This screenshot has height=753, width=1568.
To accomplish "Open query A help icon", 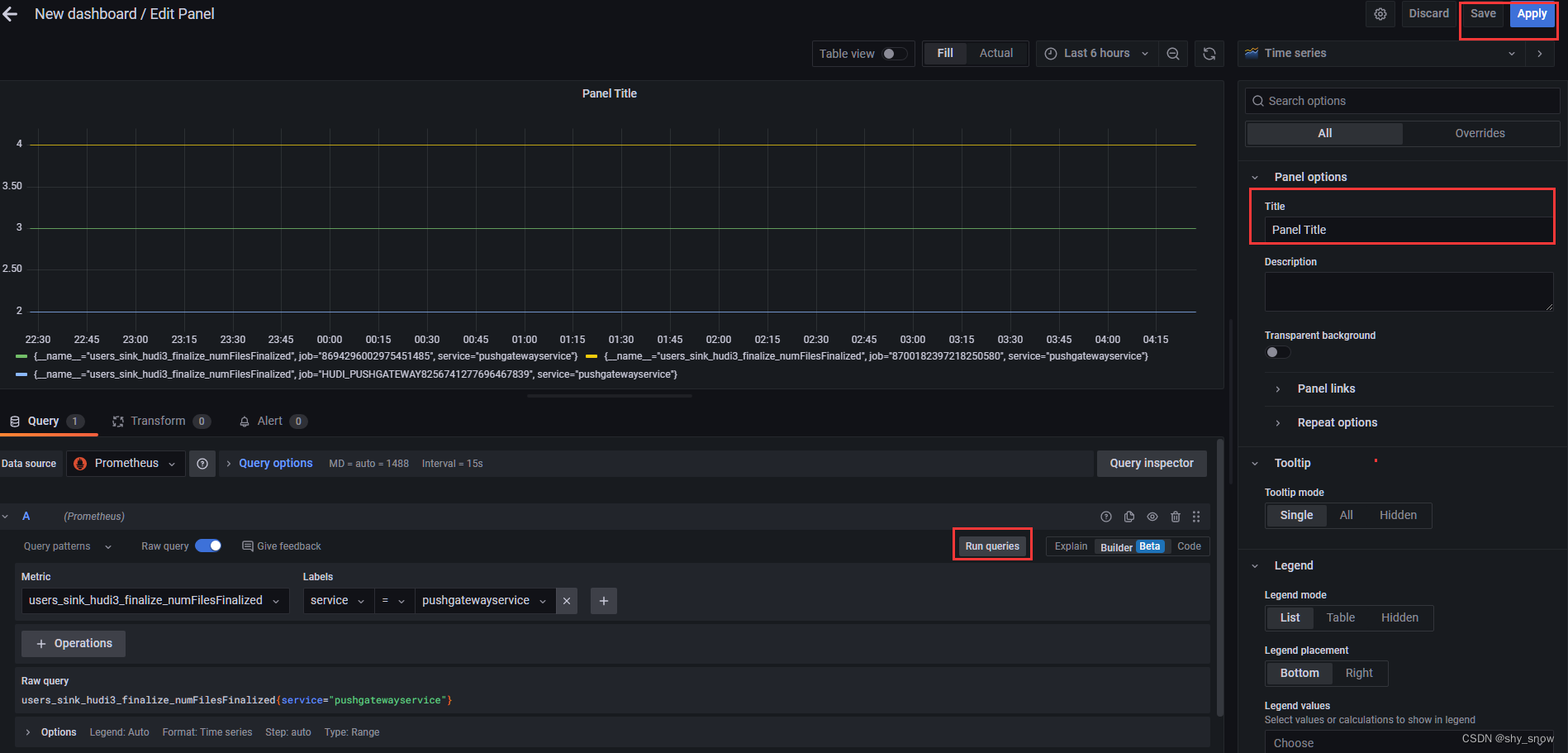I will [1106, 516].
